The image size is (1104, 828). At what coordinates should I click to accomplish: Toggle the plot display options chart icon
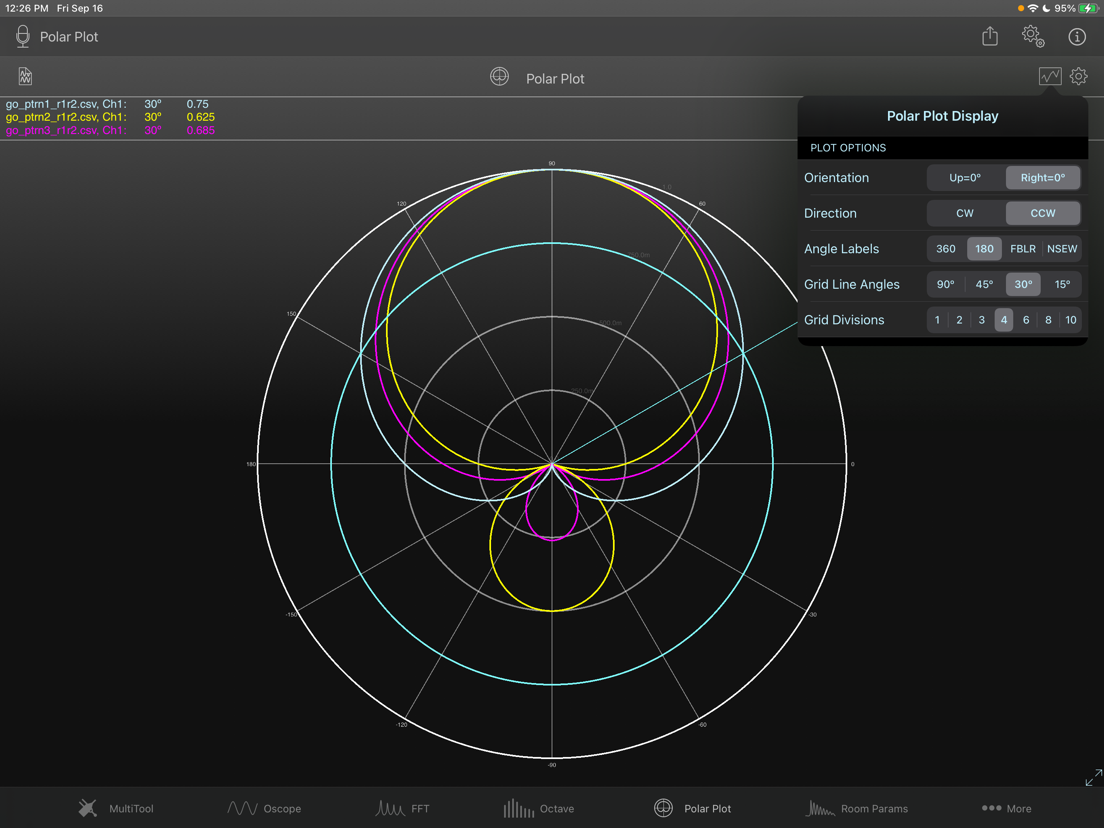pos(1050,76)
